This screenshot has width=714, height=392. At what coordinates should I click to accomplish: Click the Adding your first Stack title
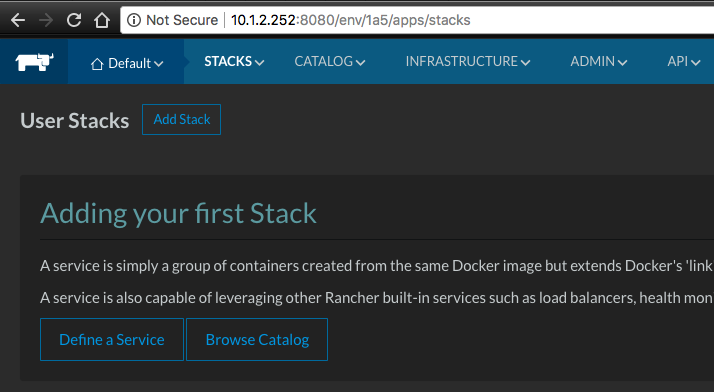[178, 214]
